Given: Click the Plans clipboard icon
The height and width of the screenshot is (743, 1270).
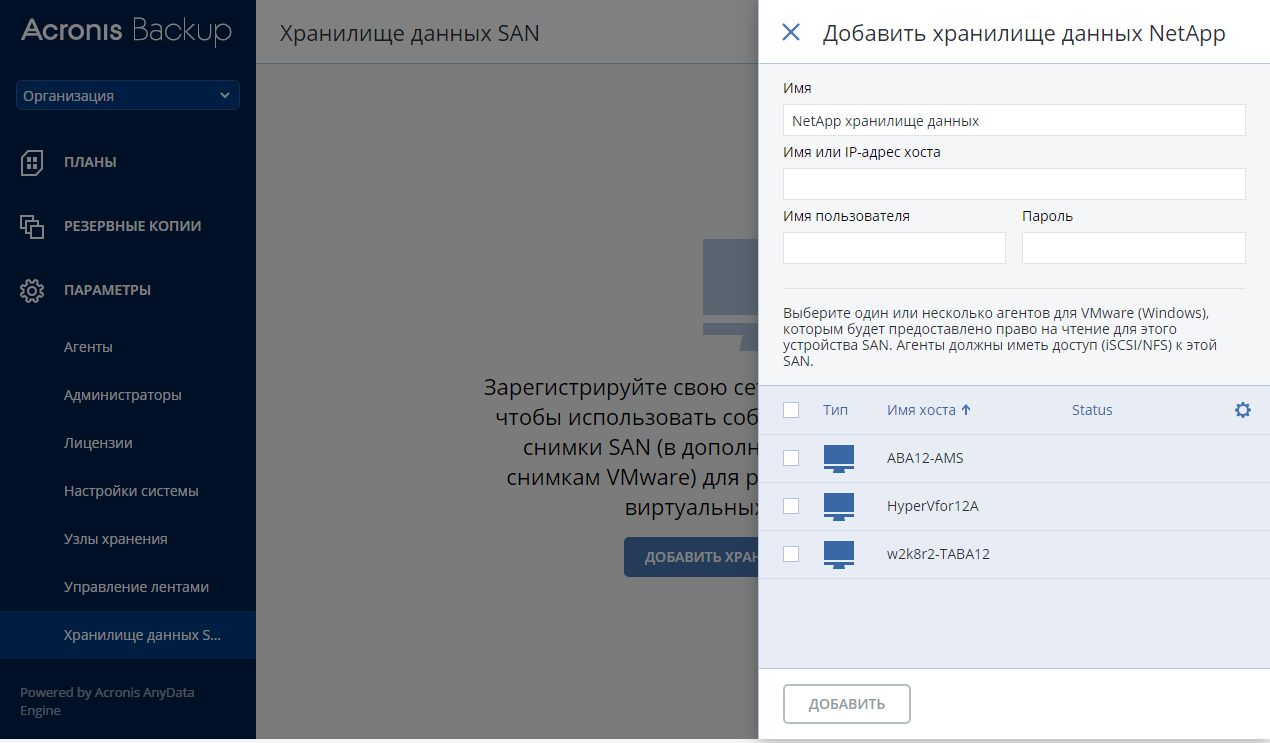Looking at the screenshot, I should (32, 162).
